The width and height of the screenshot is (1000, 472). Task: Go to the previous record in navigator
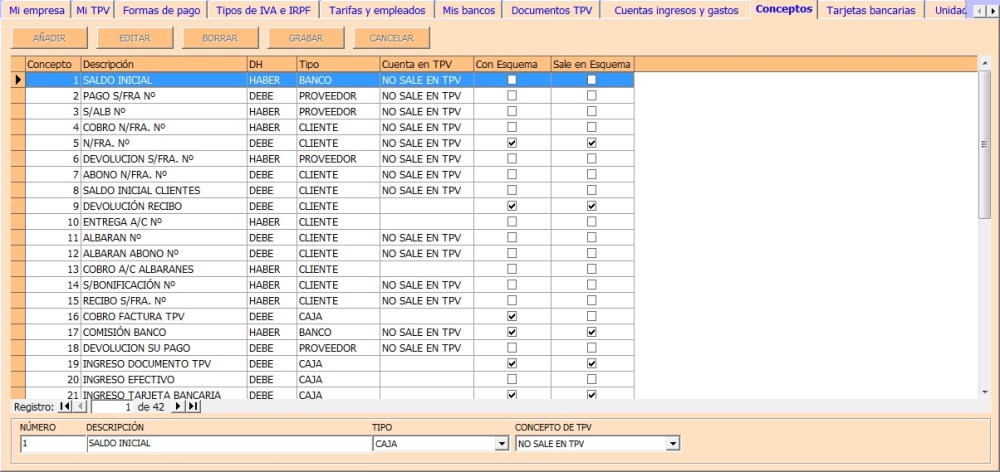coord(81,407)
